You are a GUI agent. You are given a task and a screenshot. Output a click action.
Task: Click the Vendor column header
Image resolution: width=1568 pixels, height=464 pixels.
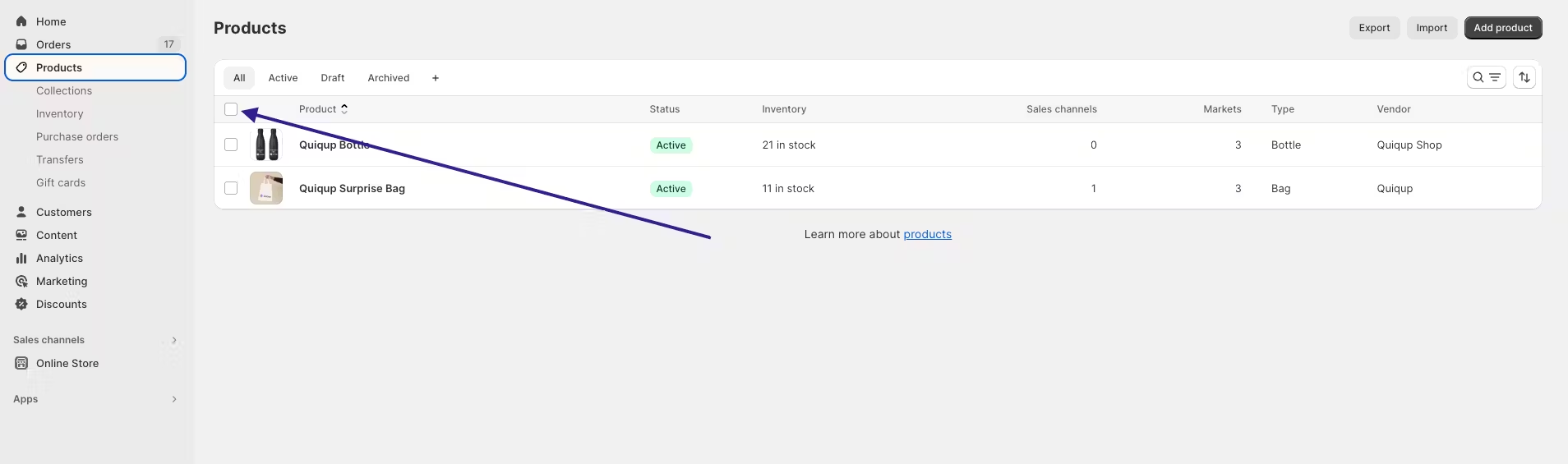[x=1394, y=109]
